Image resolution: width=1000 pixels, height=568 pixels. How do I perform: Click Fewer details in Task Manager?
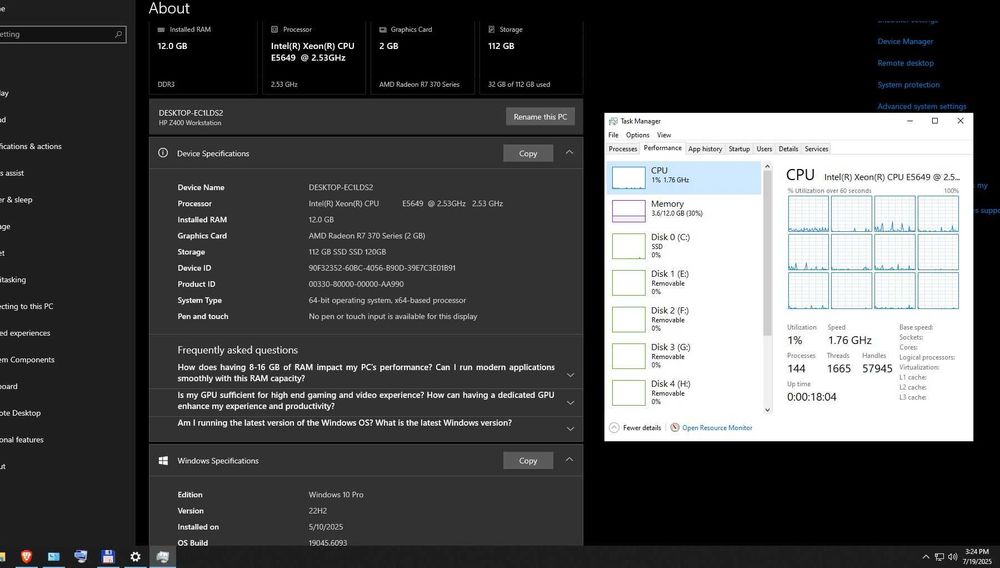642,428
